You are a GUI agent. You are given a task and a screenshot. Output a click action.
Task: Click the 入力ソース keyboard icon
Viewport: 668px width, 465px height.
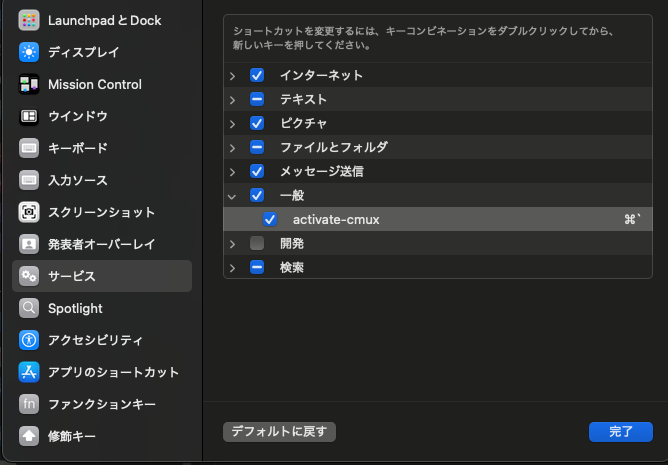(29, 180)
